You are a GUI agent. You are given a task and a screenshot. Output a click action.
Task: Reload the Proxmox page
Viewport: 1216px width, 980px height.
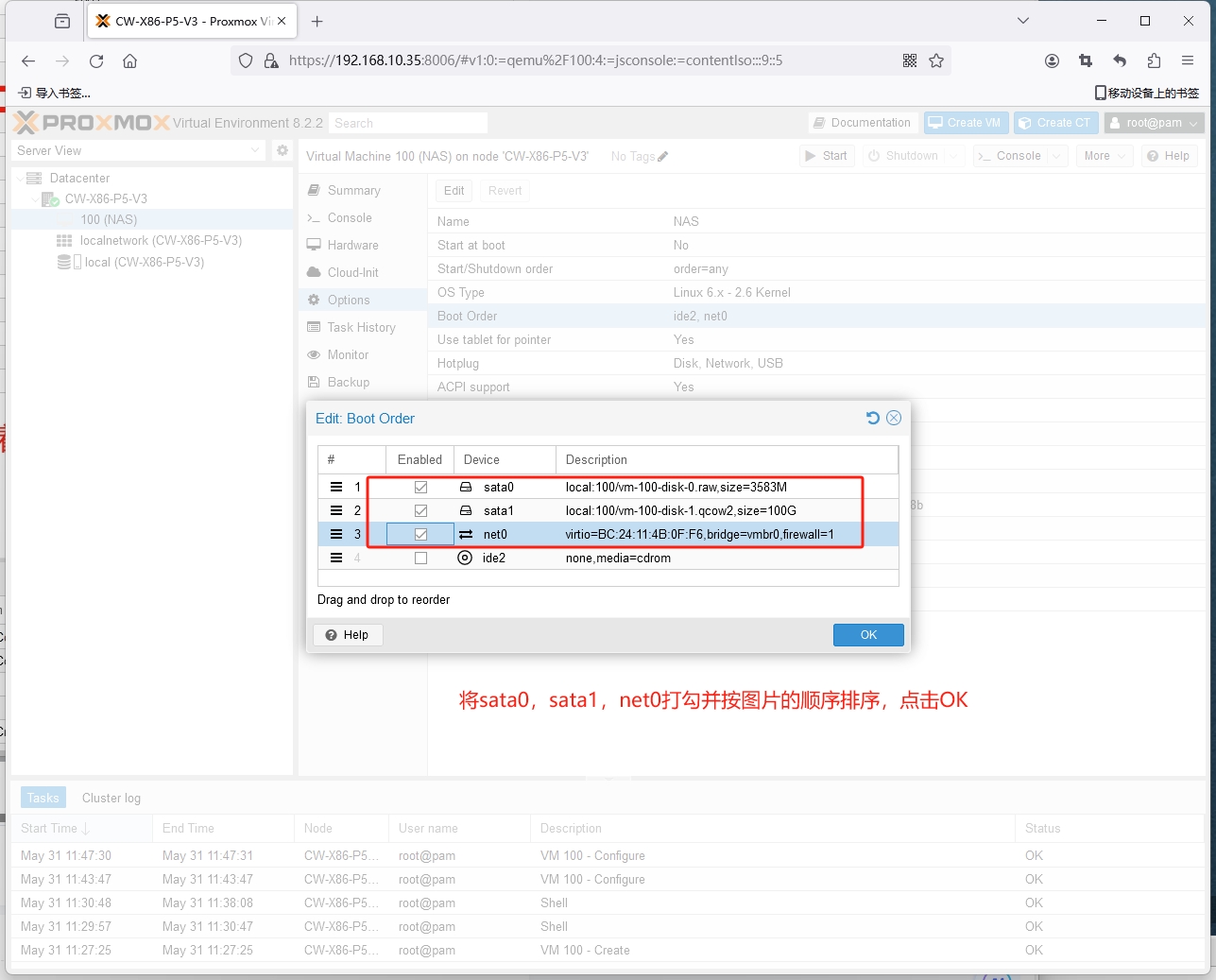[96, 60]
